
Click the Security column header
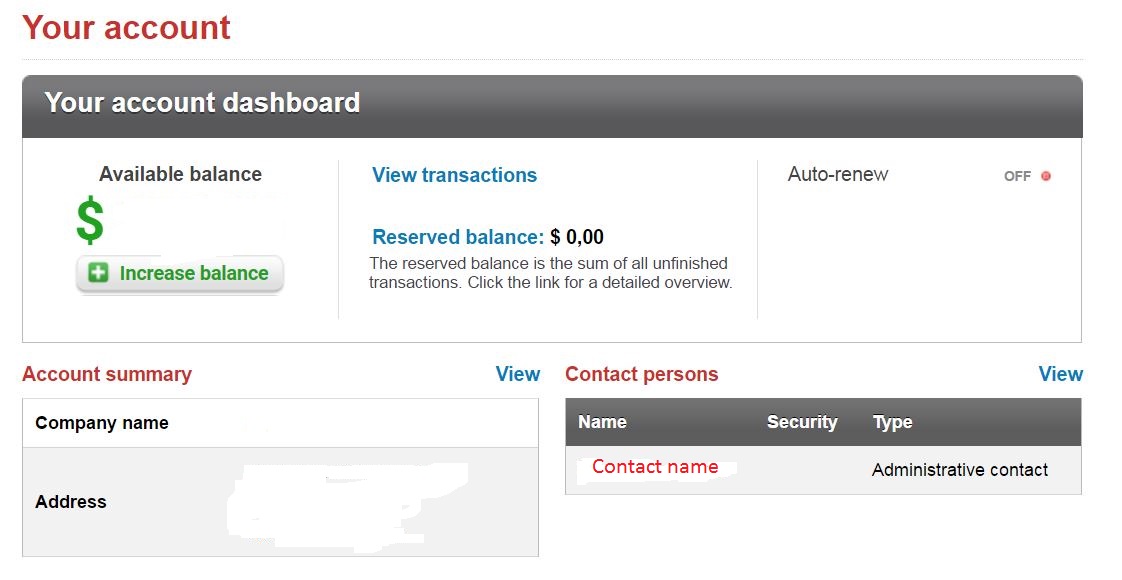(801, 422)
